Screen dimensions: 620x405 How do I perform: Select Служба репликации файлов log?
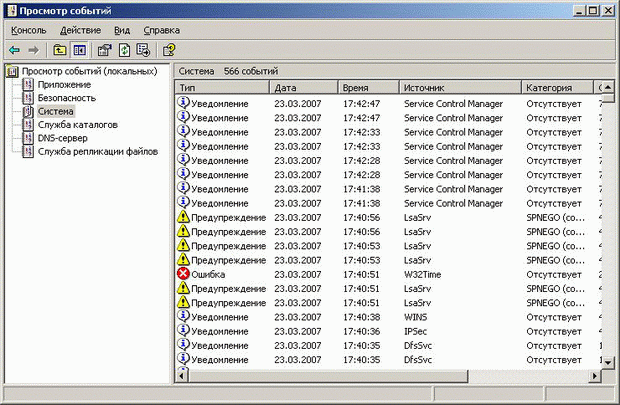(98, 150)
